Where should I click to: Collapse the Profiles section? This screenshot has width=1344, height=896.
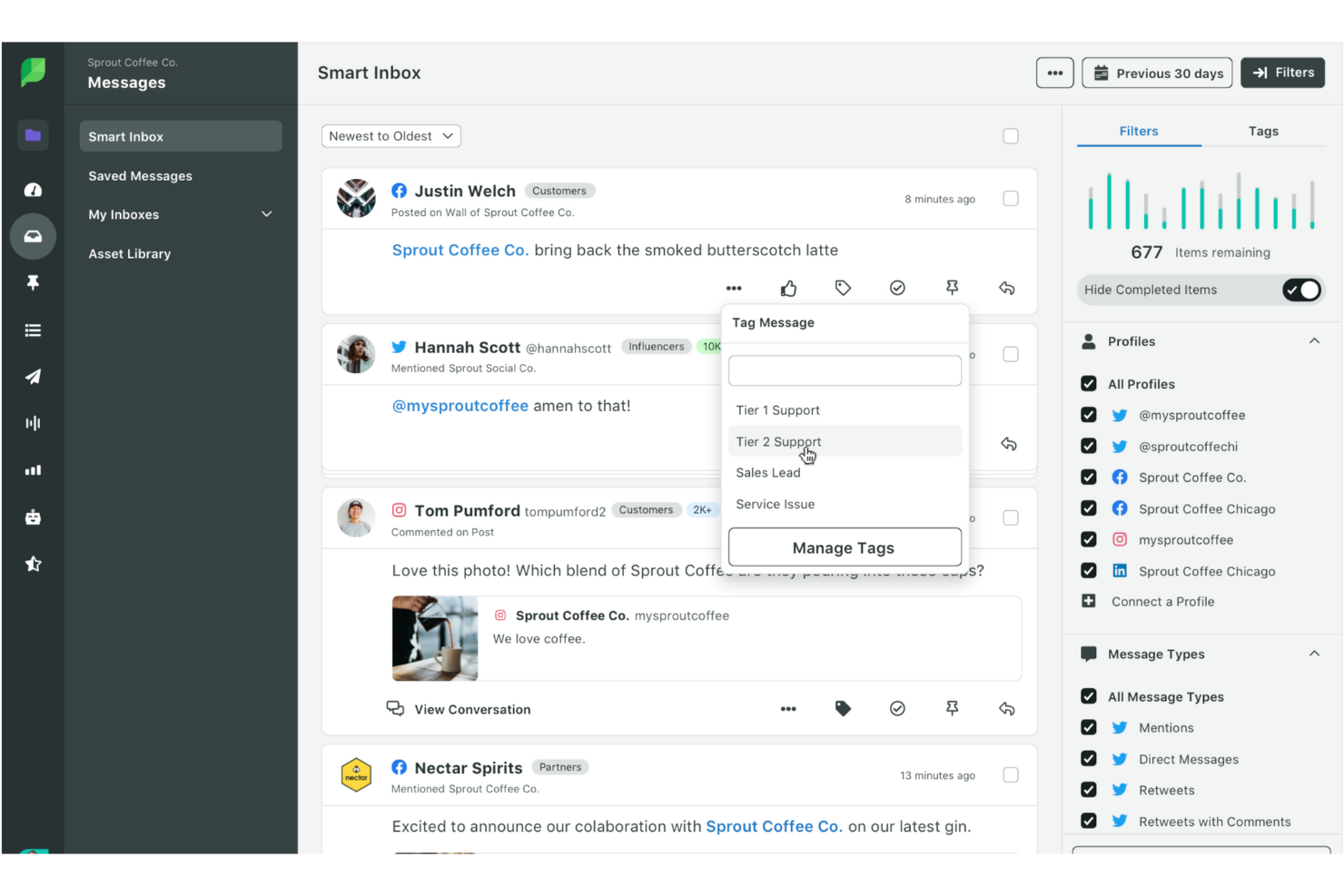[1314, 340]
